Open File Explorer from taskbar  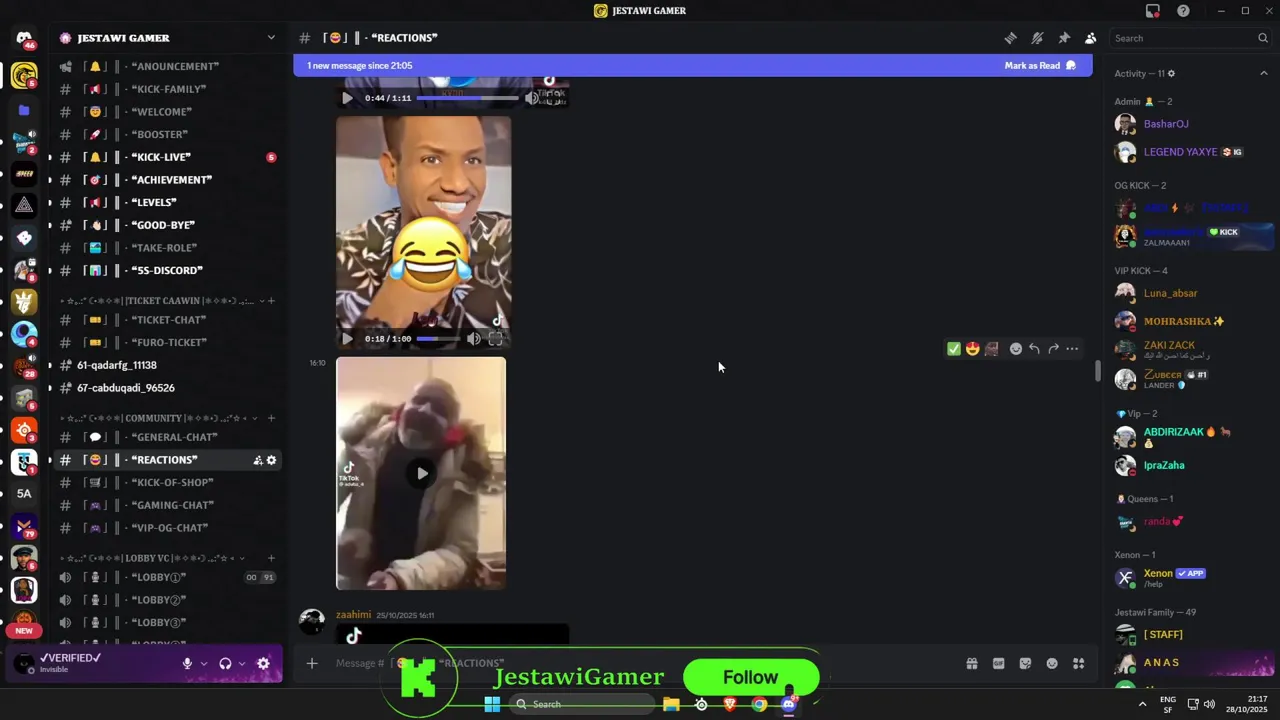point(671,704)
